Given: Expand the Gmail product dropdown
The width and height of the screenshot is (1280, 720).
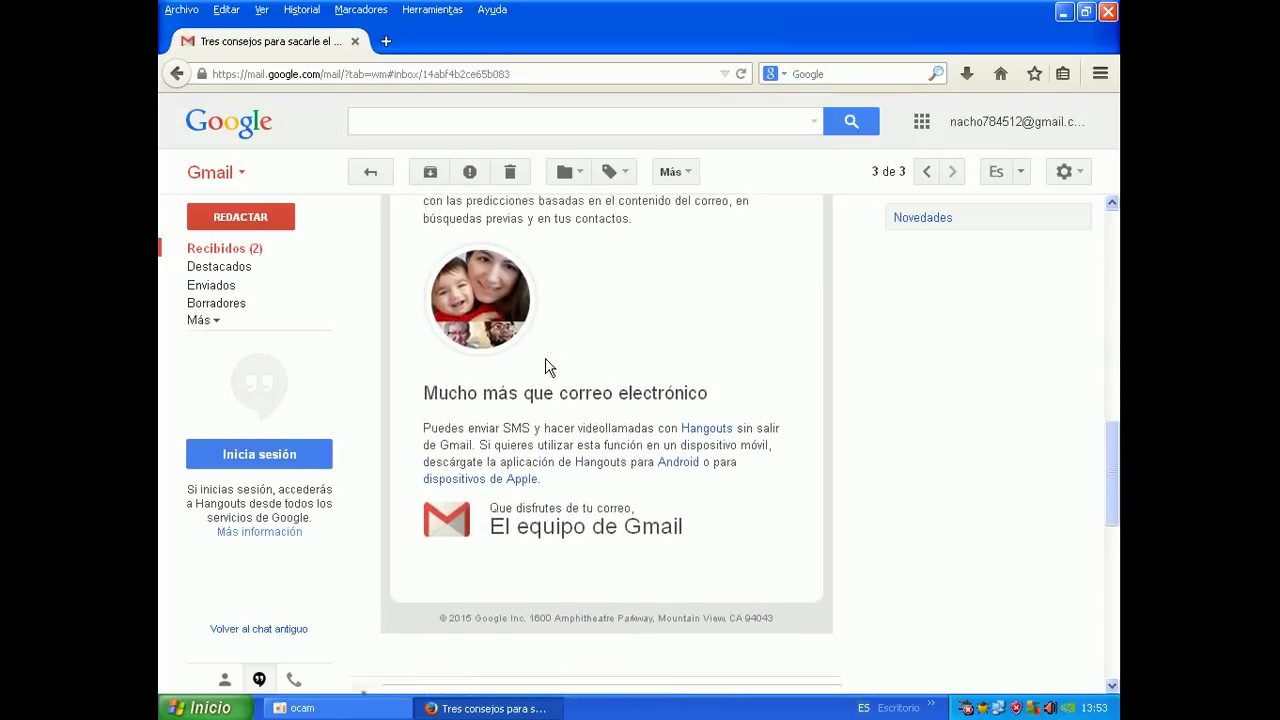Looking at the screenshot, I should 216,173.
